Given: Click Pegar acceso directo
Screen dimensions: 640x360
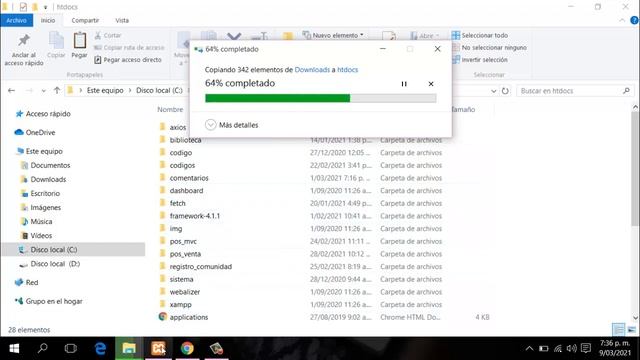Looking at the screenshot, I should click(128, 60).
